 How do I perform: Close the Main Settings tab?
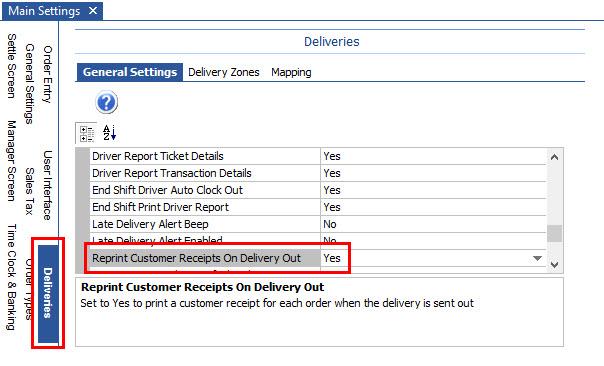(93, 10)
